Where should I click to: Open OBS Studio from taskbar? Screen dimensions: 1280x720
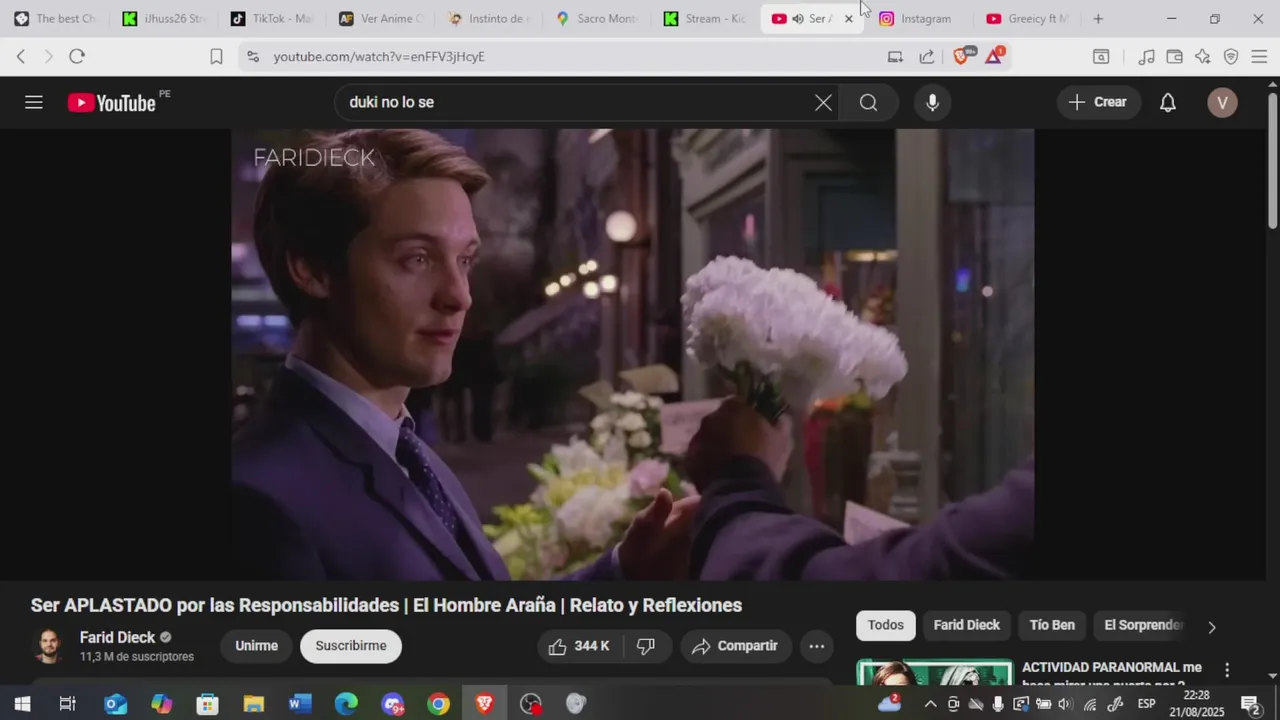[x=530, y=704]
